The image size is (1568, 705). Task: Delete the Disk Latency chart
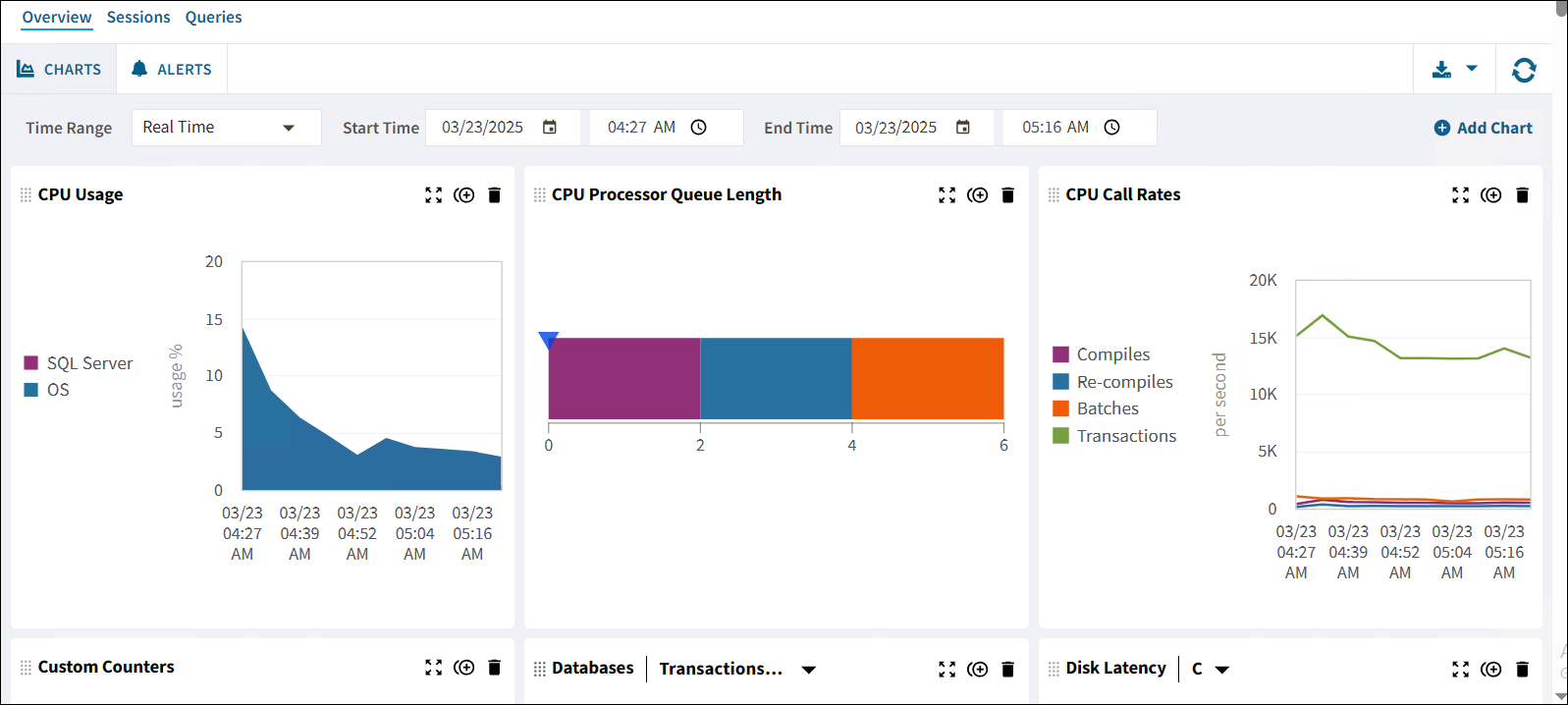[x=1523, y=670]
